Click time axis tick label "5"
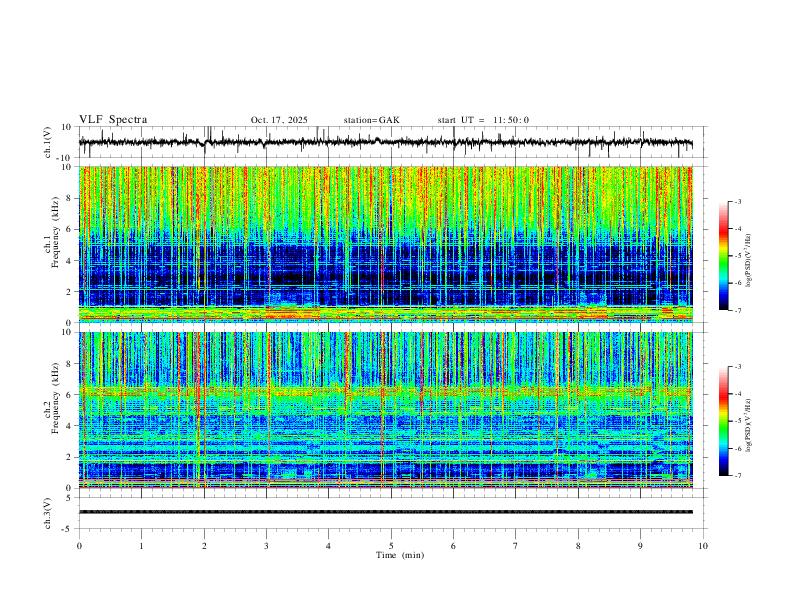The height and width of the screenshot is (612, 792). (x=391, y=546)
